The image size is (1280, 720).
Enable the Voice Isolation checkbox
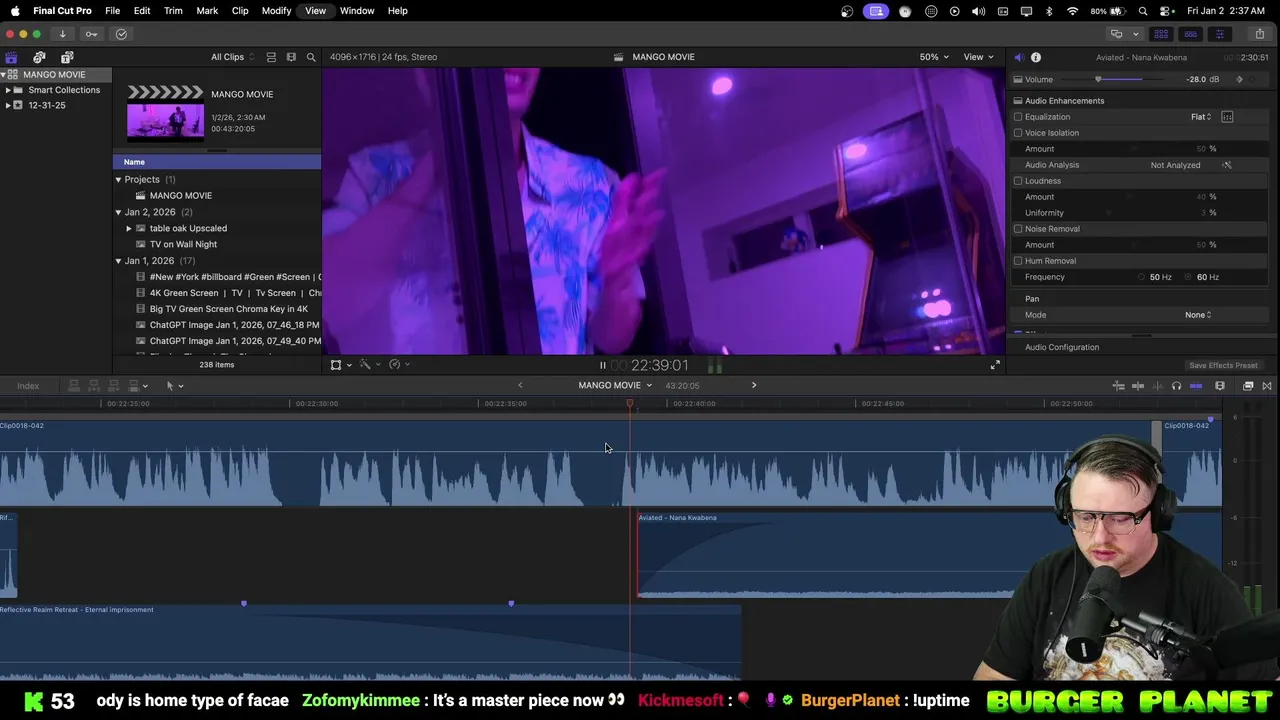click(1018, 133)
